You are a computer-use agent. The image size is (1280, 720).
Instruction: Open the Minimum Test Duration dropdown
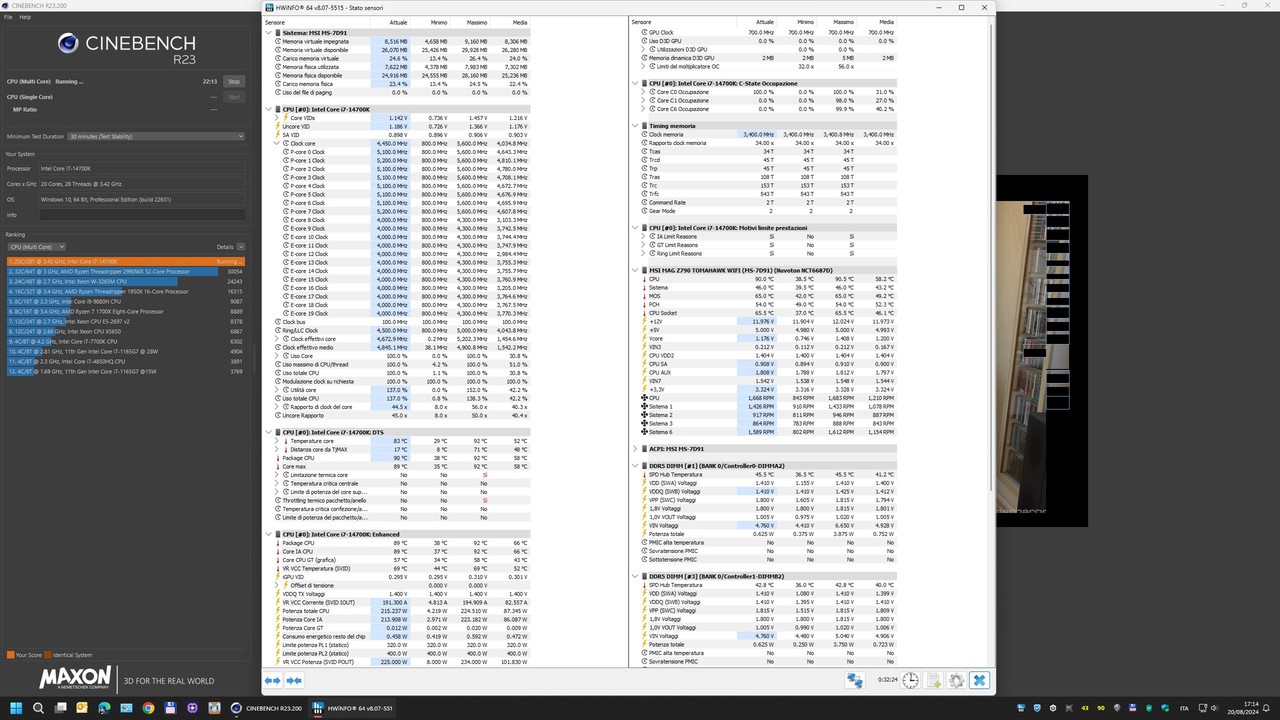pos(155,136)
